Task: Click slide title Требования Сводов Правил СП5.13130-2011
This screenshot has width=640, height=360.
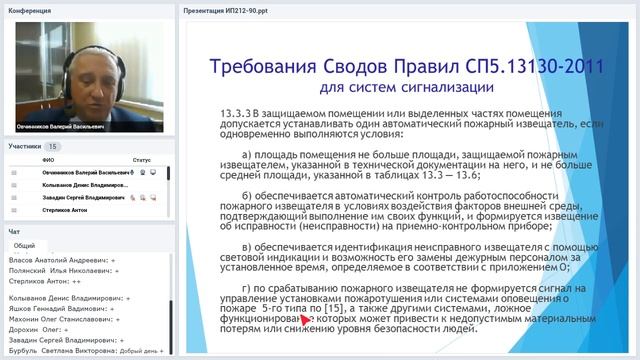Action: pos(407,66)
